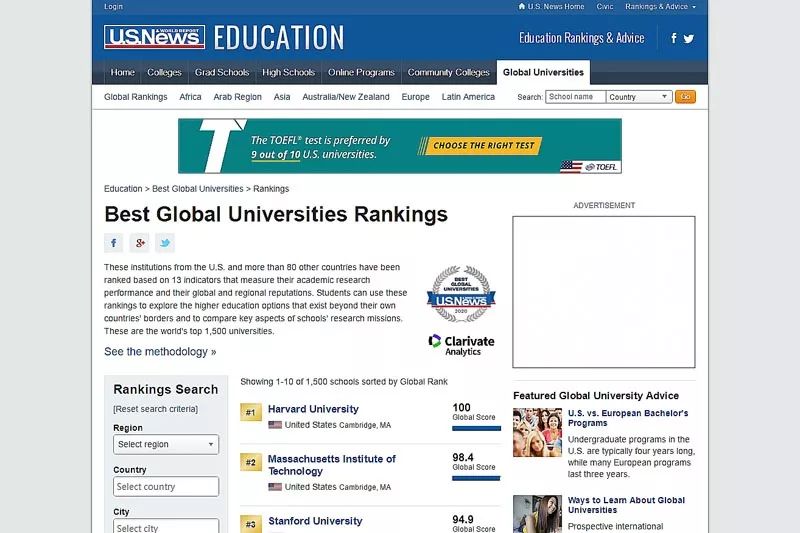Go to Europe rankings
Screen dimensions: 800x533
[x=415, y=97]
